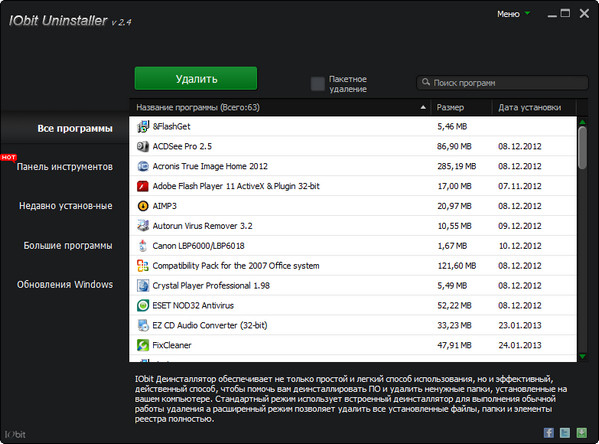Click the 5,46 MB size value
This screenshot has height=444, width=599.
pos(452,126)
